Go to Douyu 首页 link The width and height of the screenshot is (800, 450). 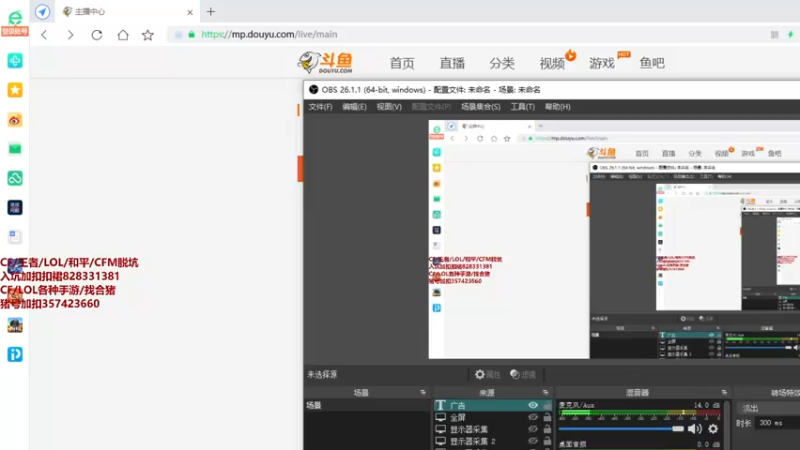402,63
